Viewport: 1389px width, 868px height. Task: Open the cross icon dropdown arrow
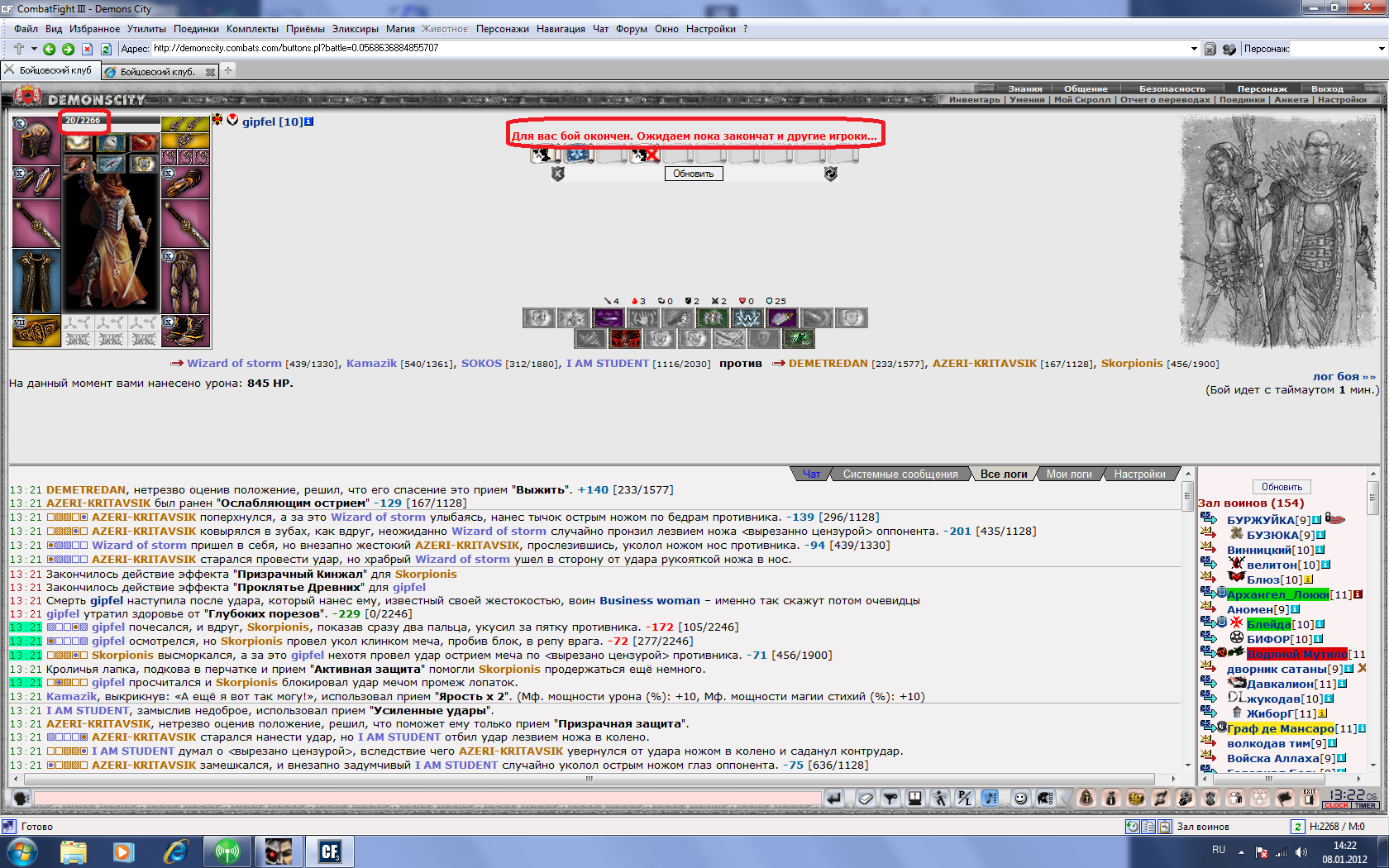[x=34, y=49]
